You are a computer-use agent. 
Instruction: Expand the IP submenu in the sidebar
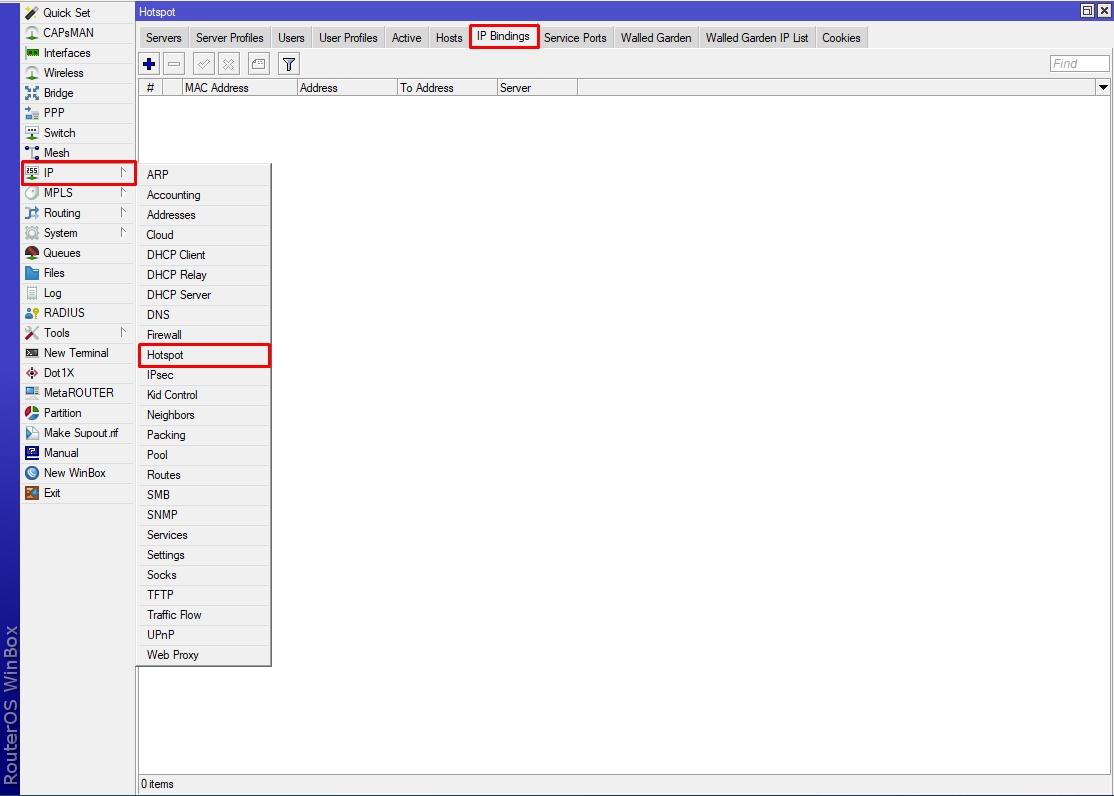pos(77,173)
